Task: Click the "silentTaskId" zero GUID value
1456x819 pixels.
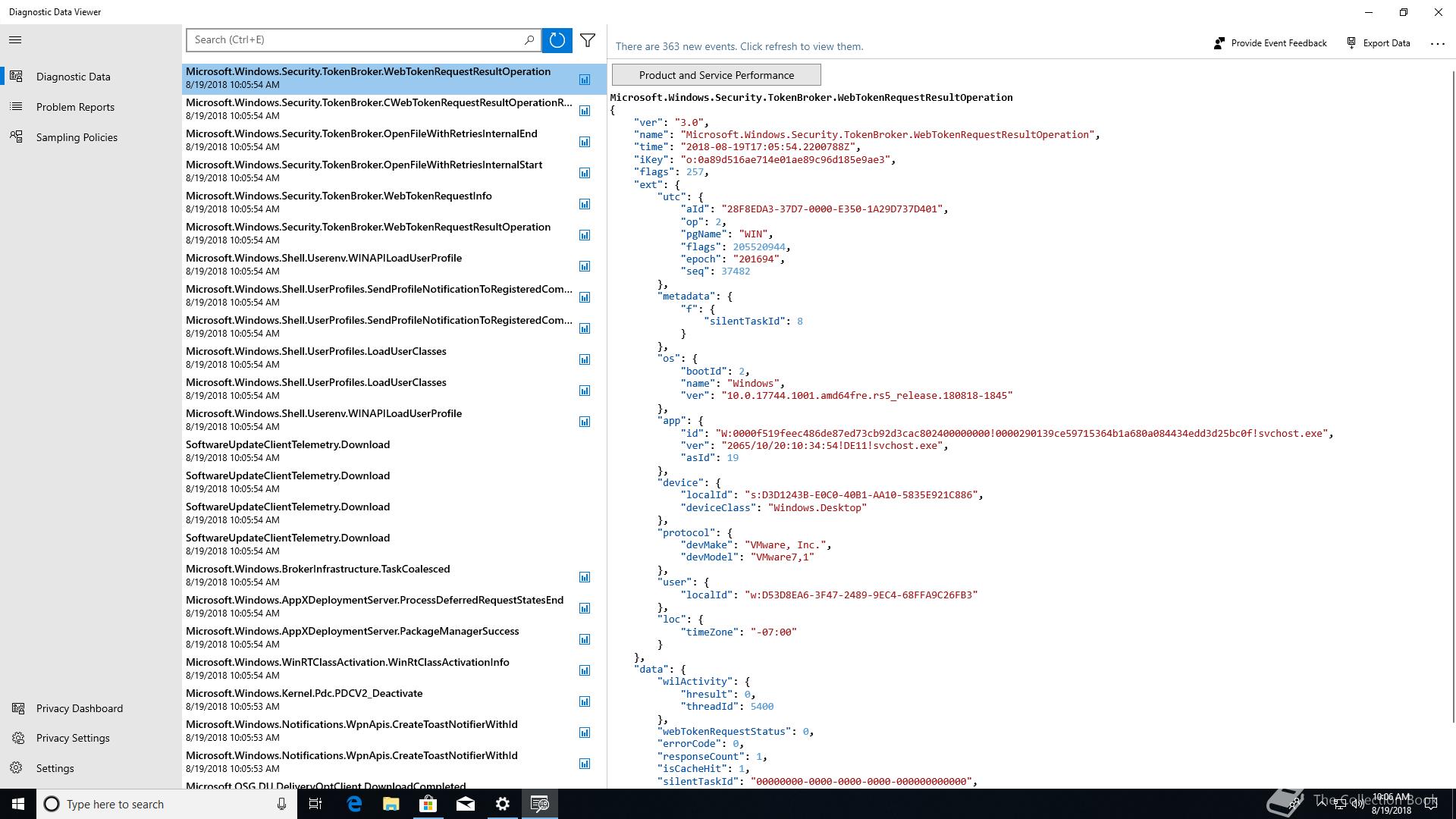Action: [x=861, y=782]
